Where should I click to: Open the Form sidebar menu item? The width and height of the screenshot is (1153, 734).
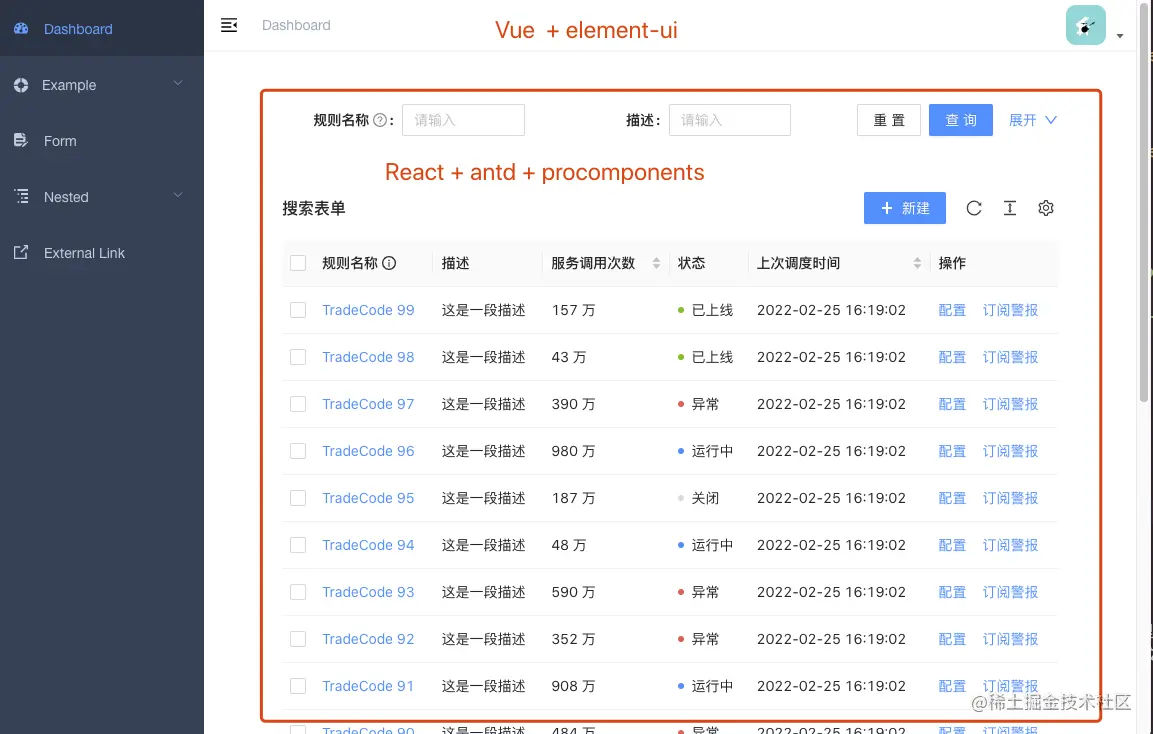101,140
